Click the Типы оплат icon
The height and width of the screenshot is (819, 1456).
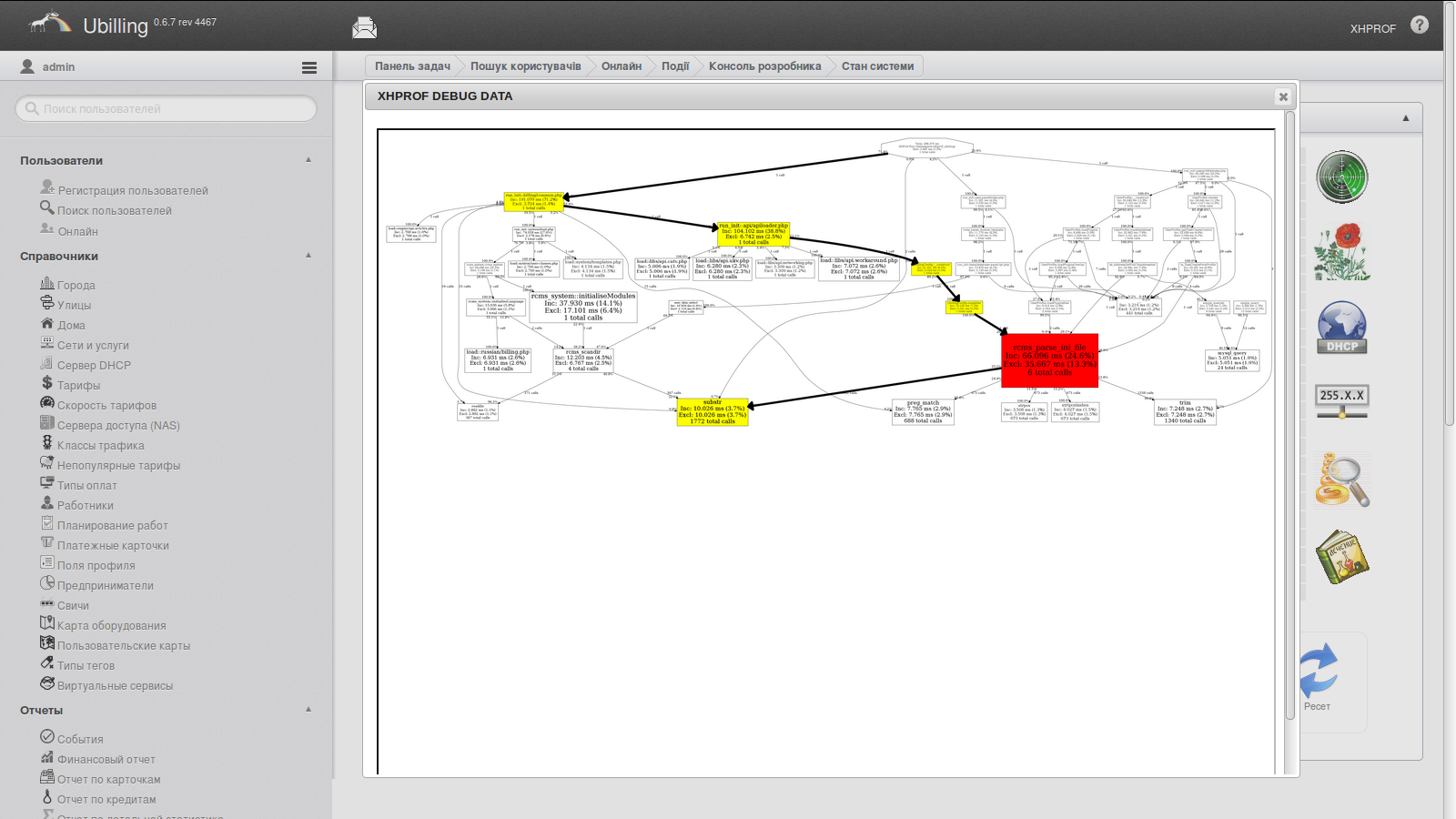tap(47, 483)
